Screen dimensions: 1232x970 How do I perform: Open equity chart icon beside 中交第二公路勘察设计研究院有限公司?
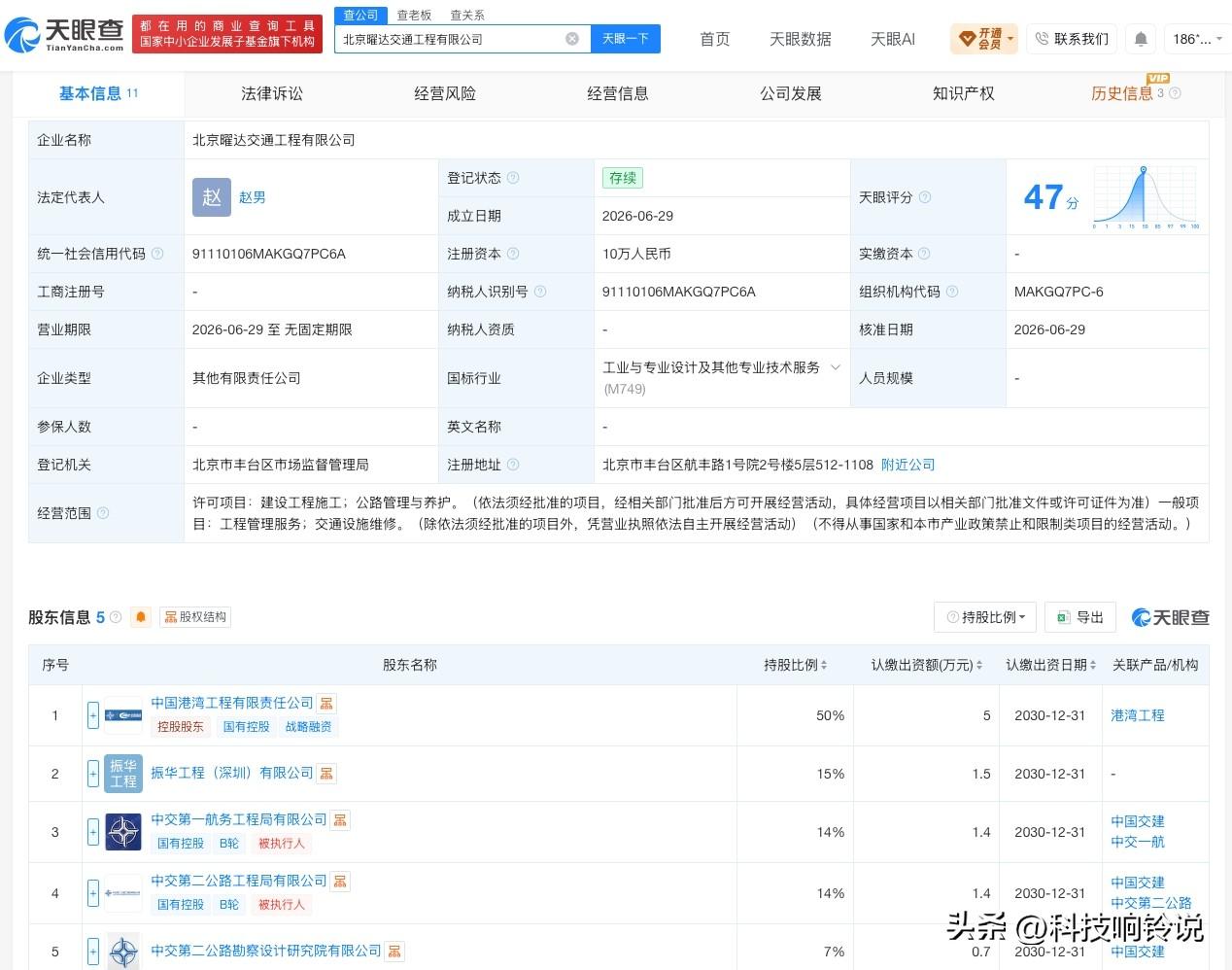pos(394,952)
